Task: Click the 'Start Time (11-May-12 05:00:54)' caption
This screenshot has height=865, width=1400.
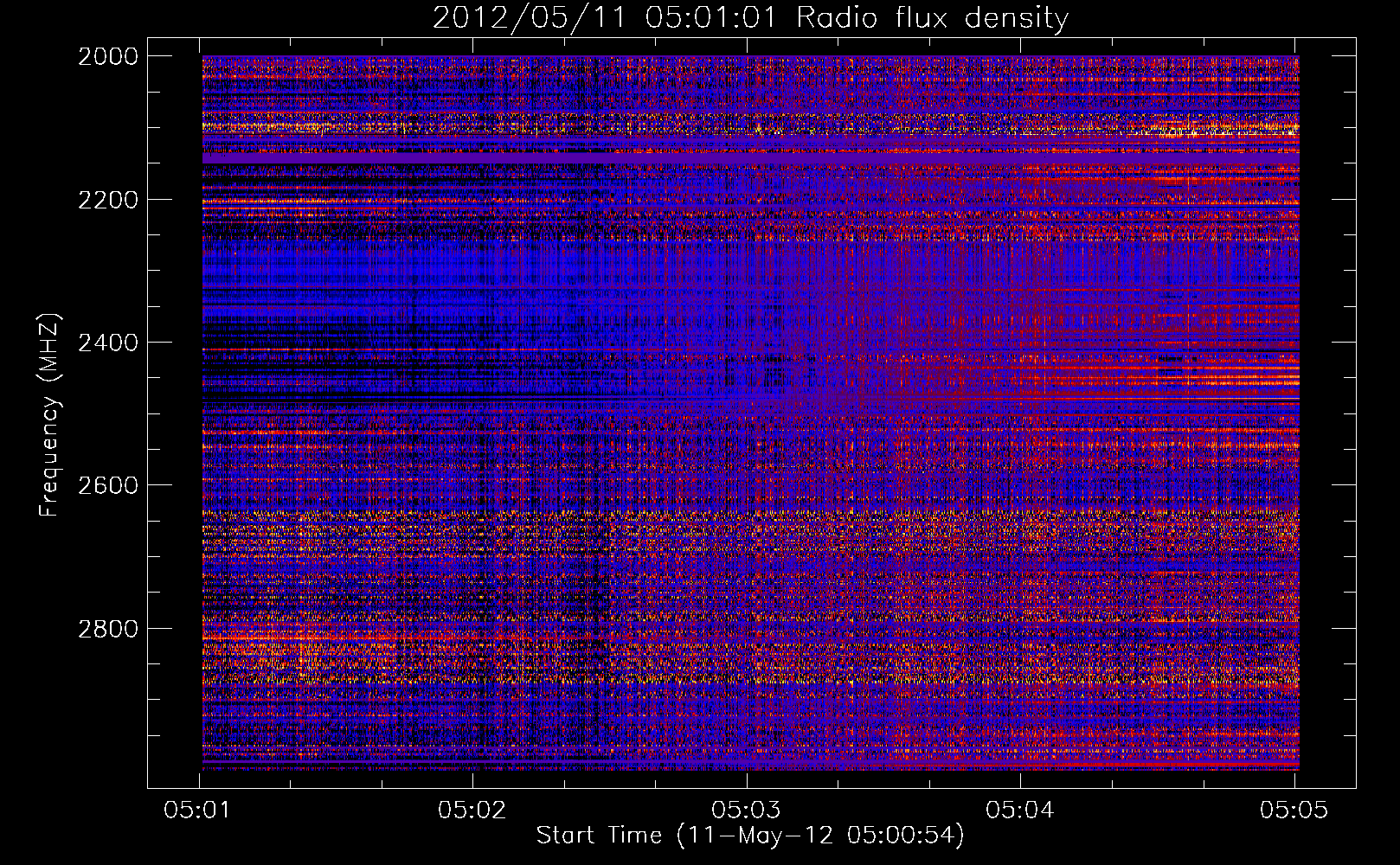Action: coord(750,836)
